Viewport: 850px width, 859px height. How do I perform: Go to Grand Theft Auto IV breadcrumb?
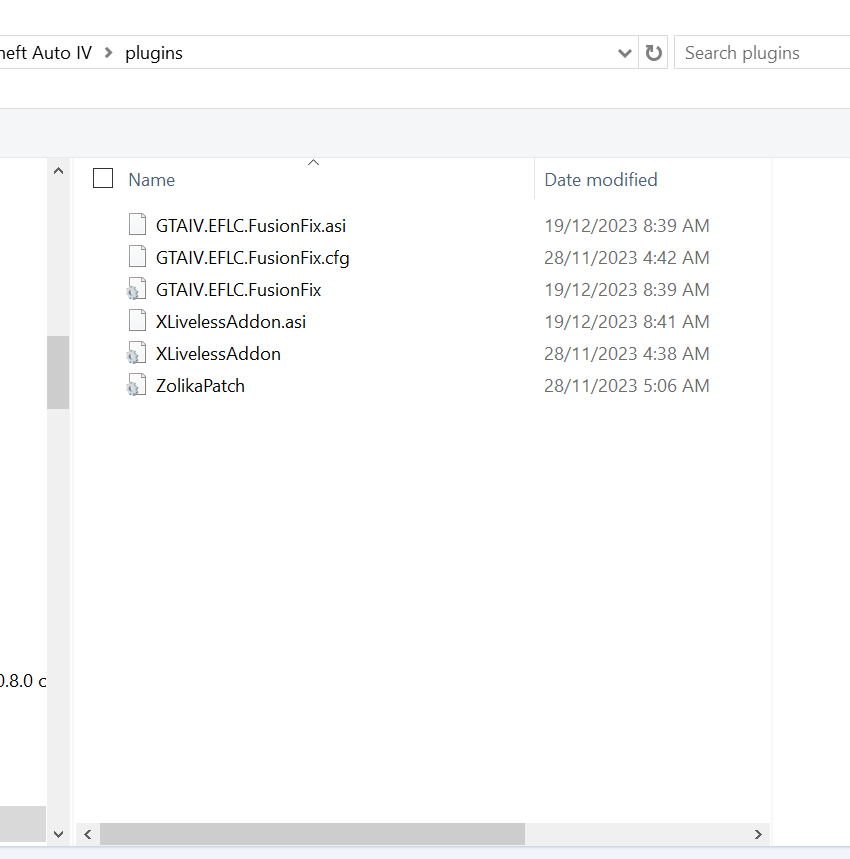point(46,53)
